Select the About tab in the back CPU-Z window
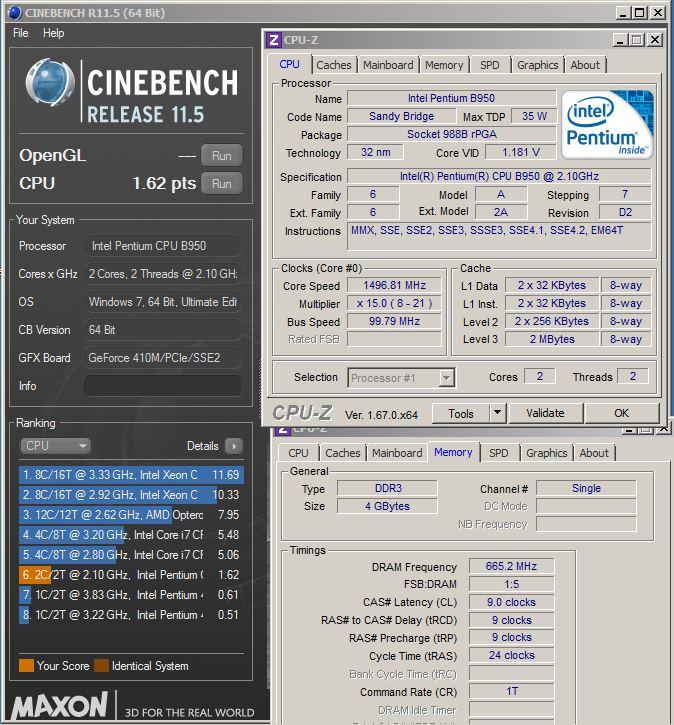 coord(594,453)
